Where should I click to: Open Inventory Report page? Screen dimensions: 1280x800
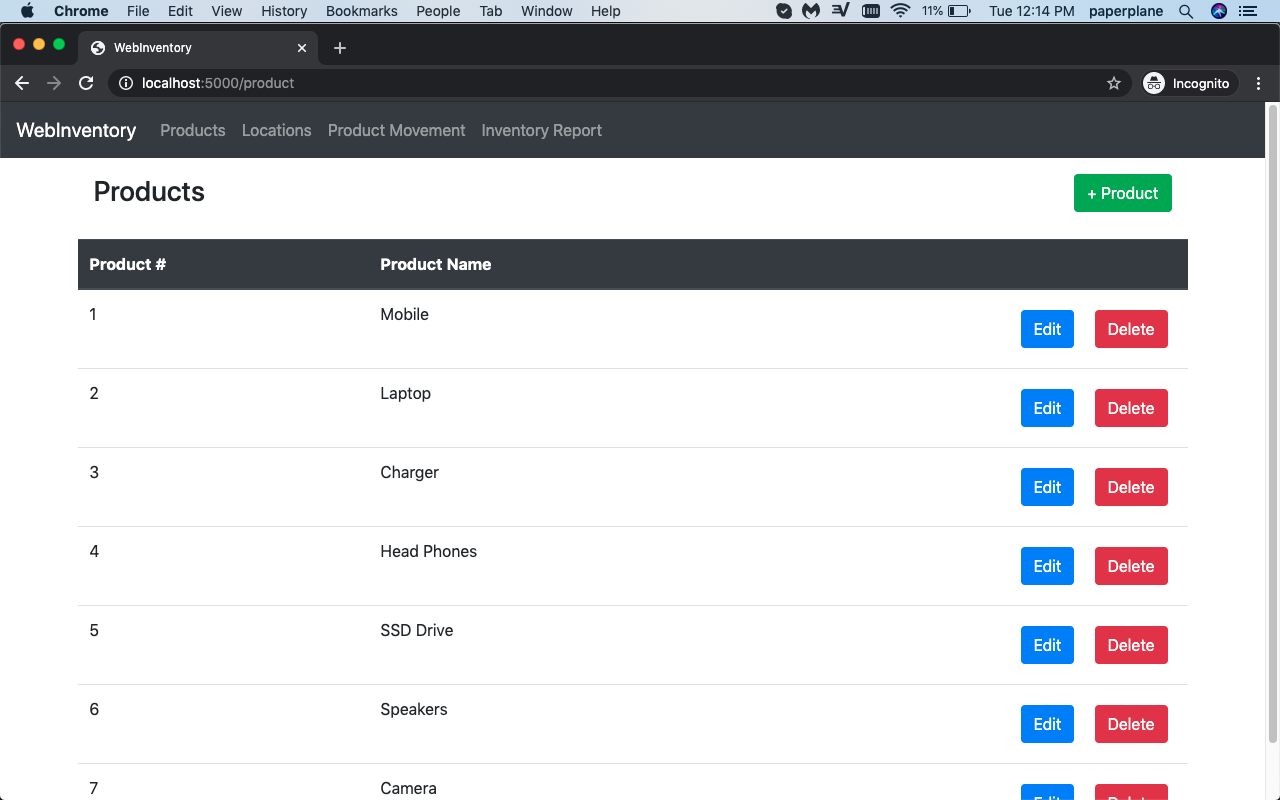pyautogui.click(x=542, y=130)
